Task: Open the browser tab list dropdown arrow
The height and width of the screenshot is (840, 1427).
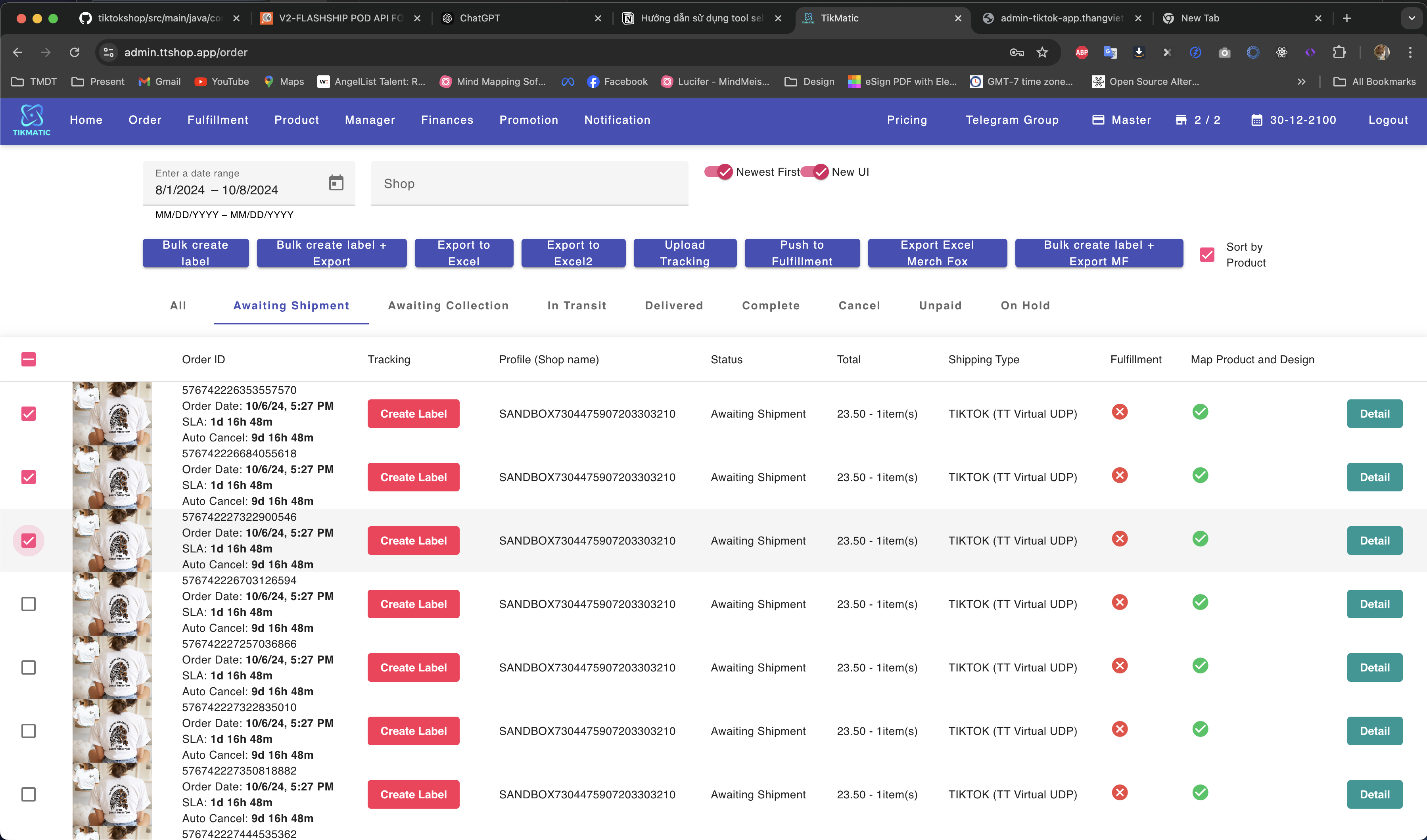Action: coord(1411,18)
